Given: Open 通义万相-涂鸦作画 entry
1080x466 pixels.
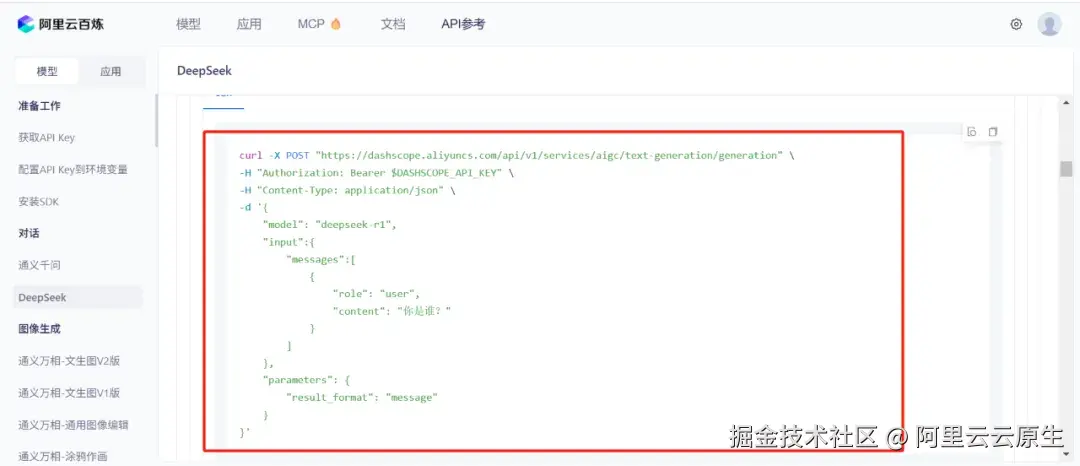Looking at the screenshot, I should point(63,456).
